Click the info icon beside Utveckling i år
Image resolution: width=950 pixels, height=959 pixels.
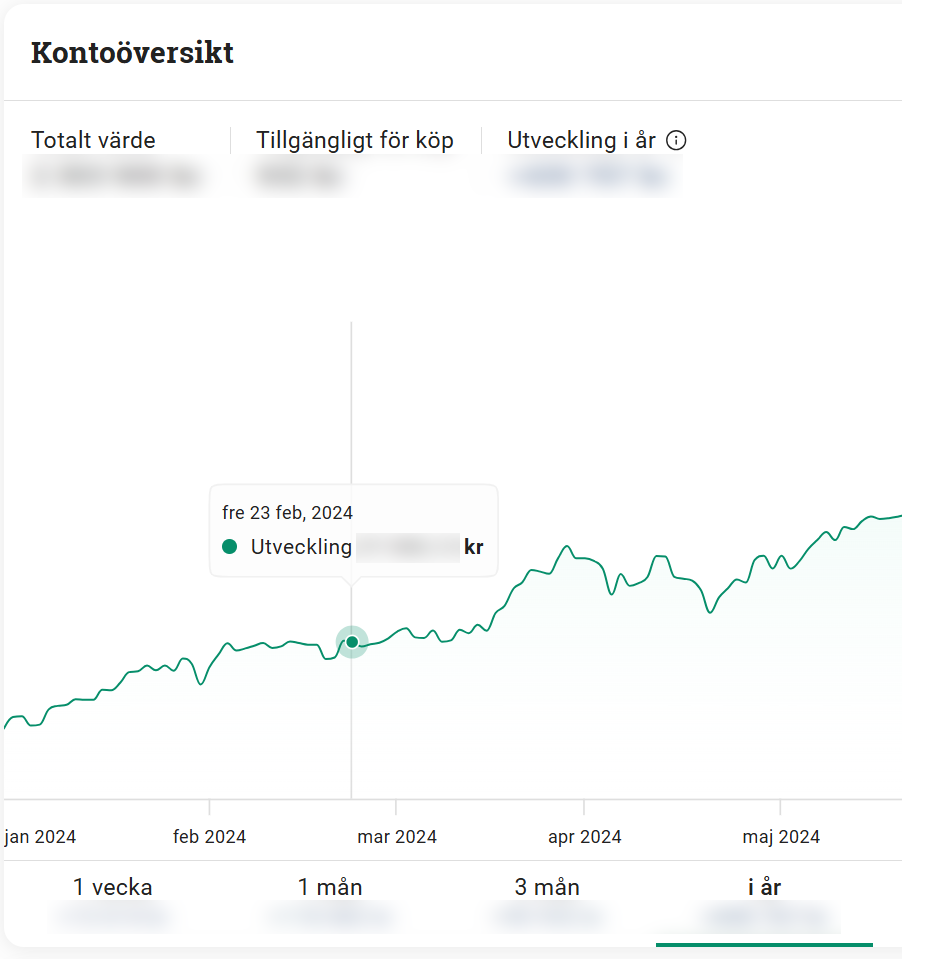pyautogui.click(x=676, y=141)
